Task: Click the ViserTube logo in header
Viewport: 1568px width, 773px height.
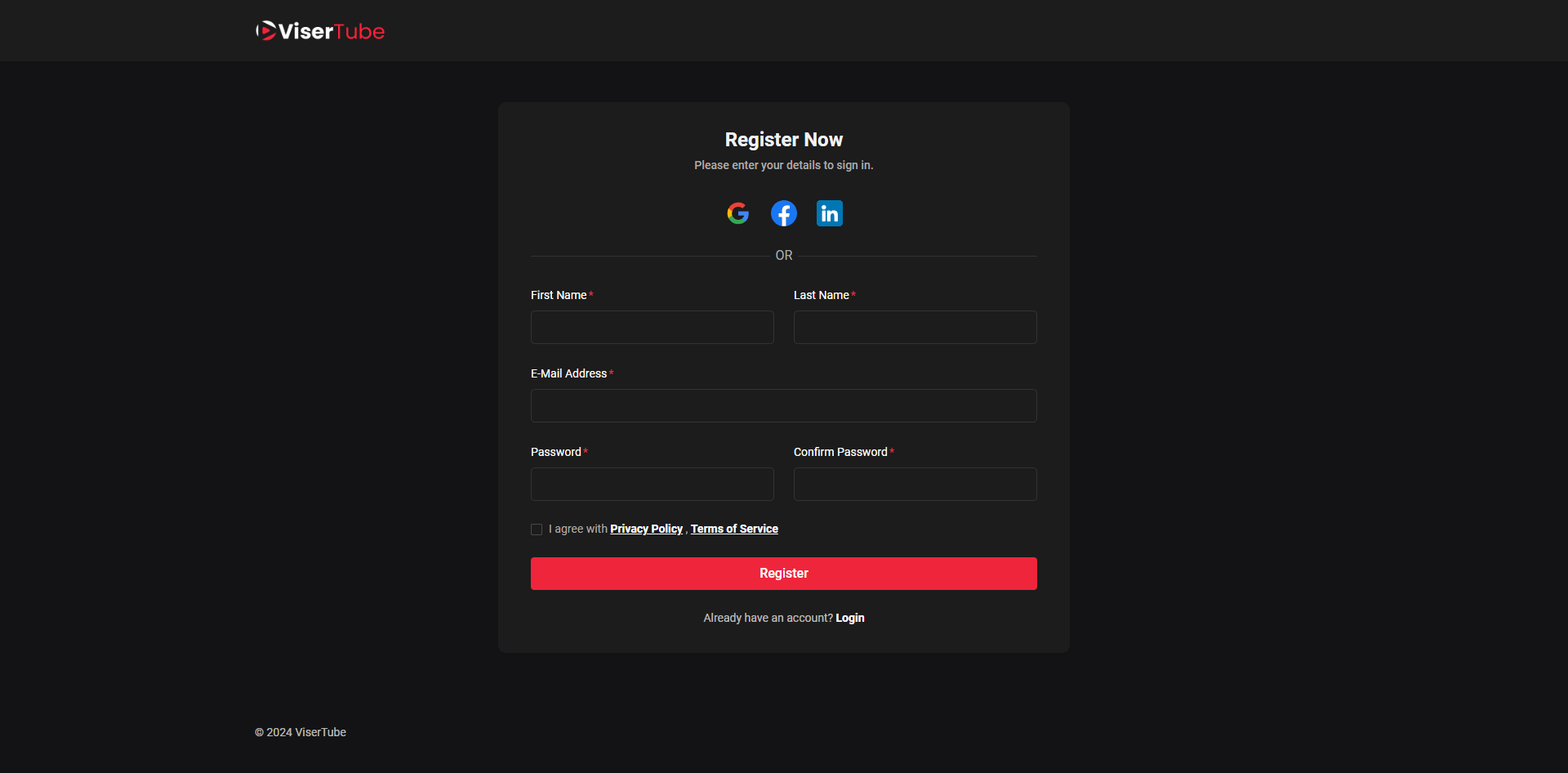Action: [x=320, y=31]
